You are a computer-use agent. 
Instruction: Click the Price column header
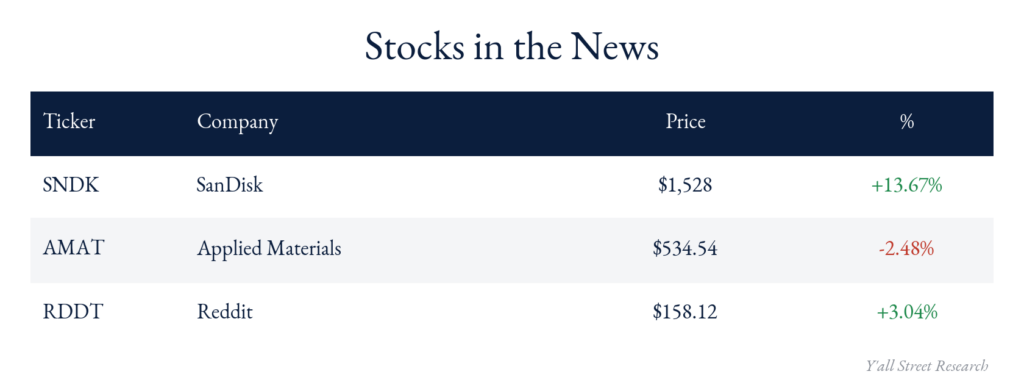686,121
